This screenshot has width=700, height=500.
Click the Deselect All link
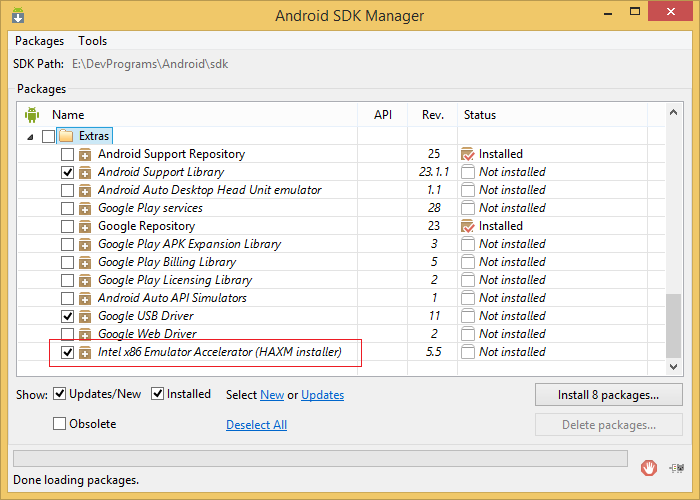[x=256, y=425]
